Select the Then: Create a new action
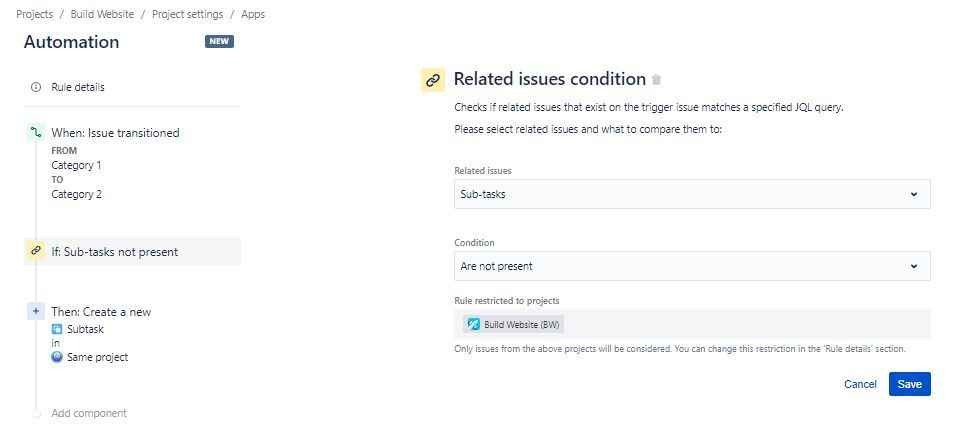This screenshot has width=954, height=432. tap(101, 311)
